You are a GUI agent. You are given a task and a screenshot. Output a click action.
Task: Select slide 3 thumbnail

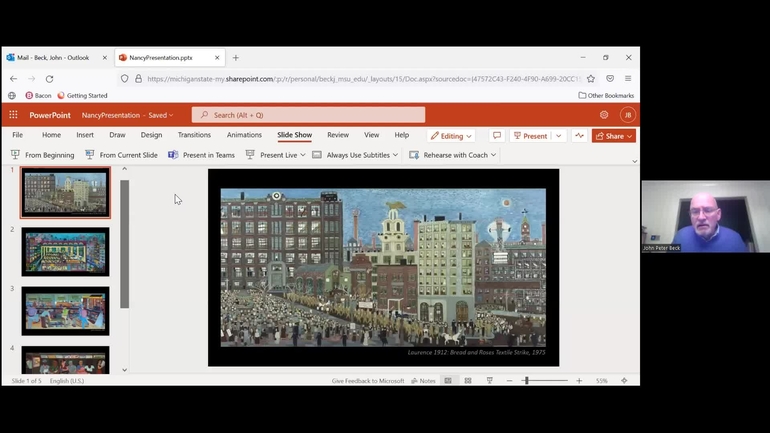(65, 311)
